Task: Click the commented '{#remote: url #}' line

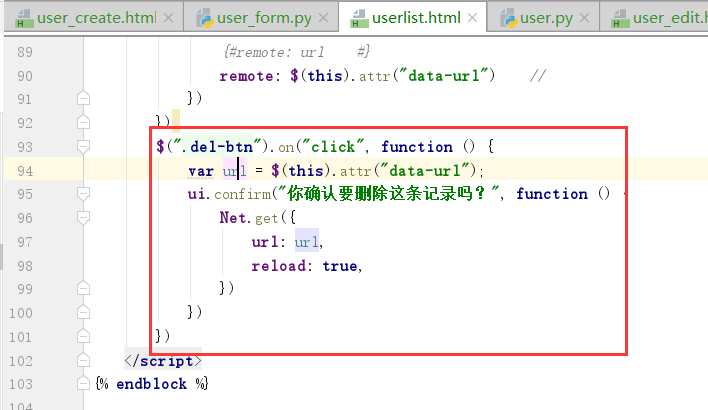Action: (x=297, y=52)
